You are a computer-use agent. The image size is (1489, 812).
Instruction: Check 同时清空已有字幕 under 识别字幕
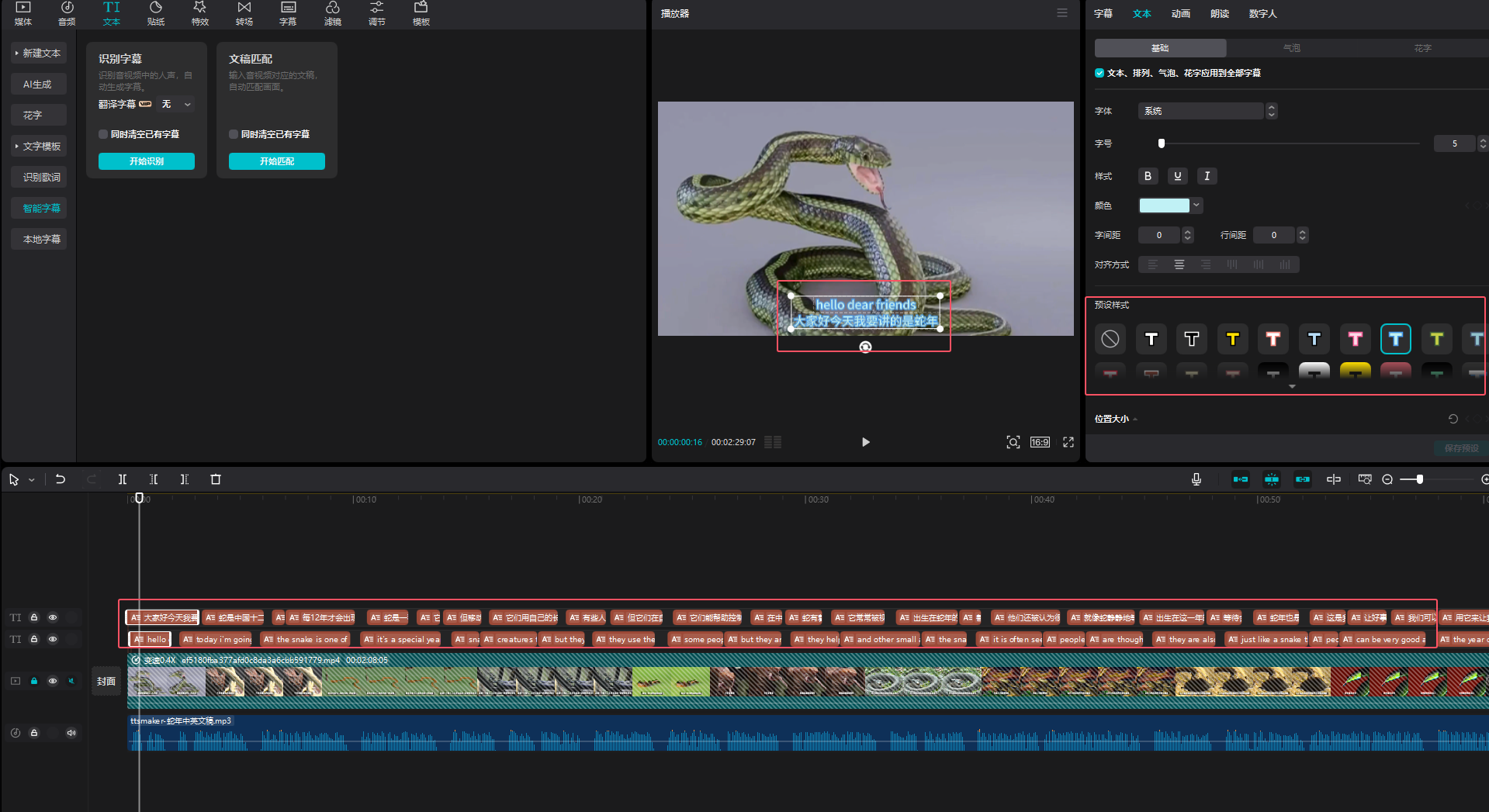pyautogui.click(x=103, y=134)
